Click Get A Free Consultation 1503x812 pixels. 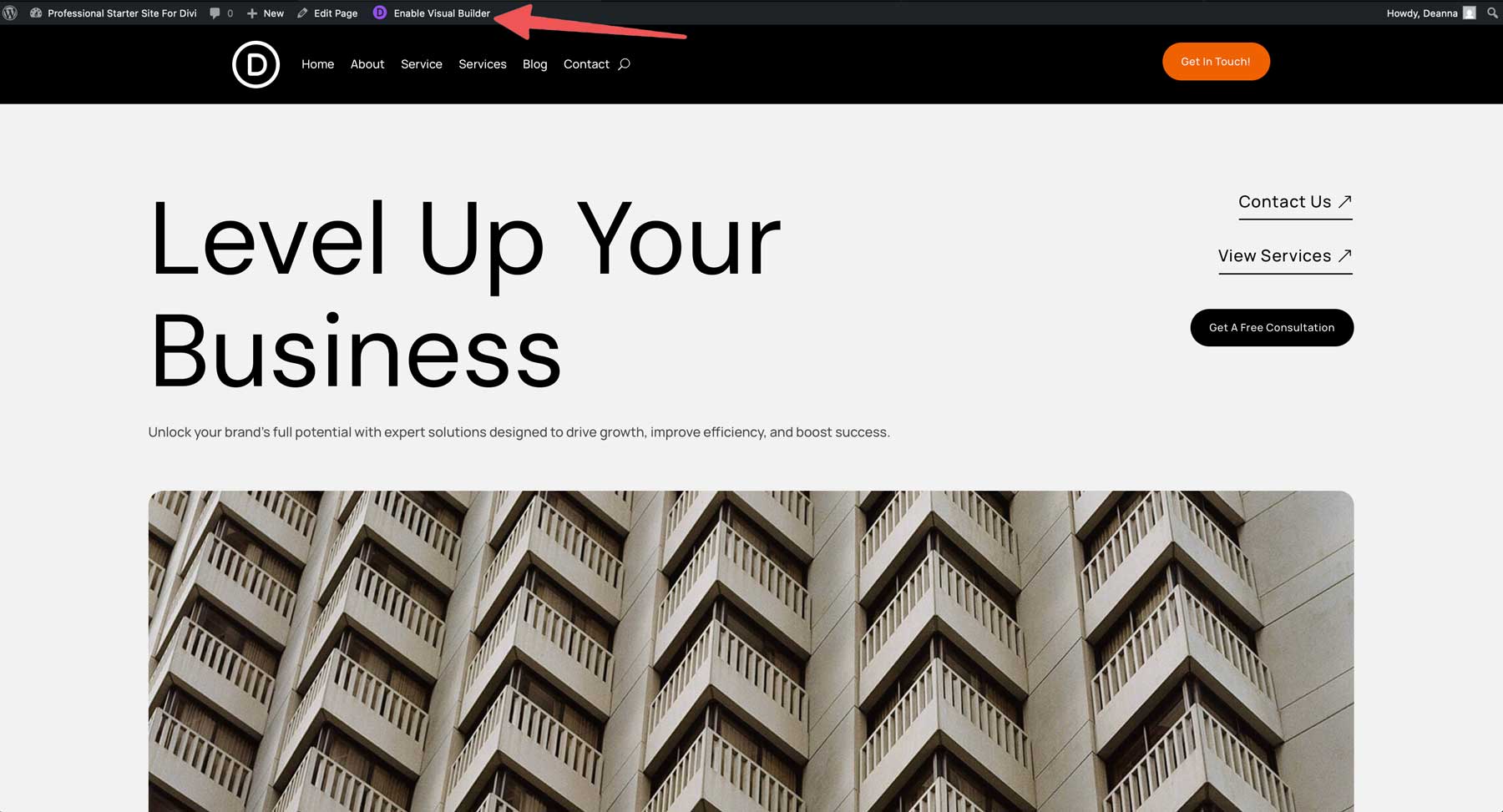1271,327
